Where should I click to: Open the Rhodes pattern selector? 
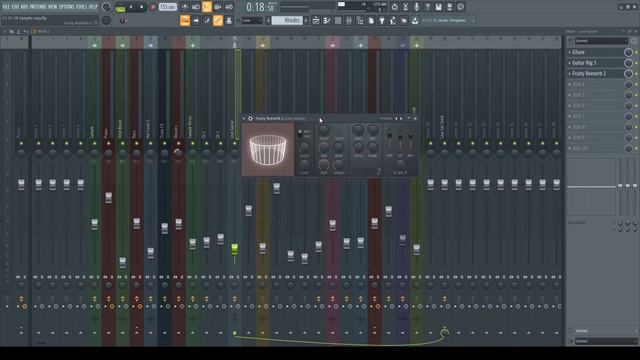(x=287, y=20)
